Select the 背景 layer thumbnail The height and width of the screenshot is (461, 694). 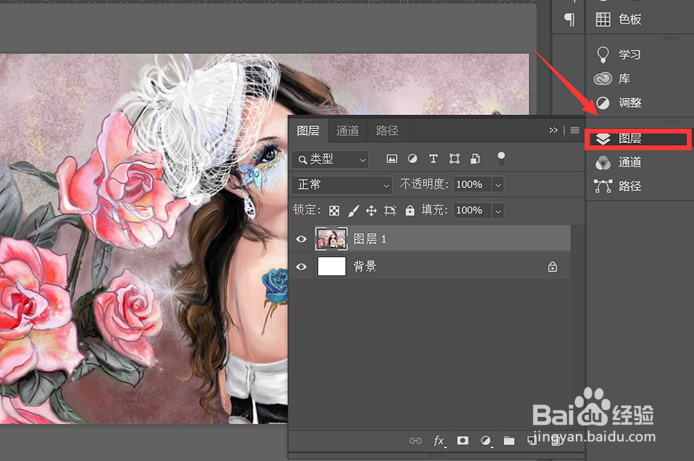pos(332,266)
